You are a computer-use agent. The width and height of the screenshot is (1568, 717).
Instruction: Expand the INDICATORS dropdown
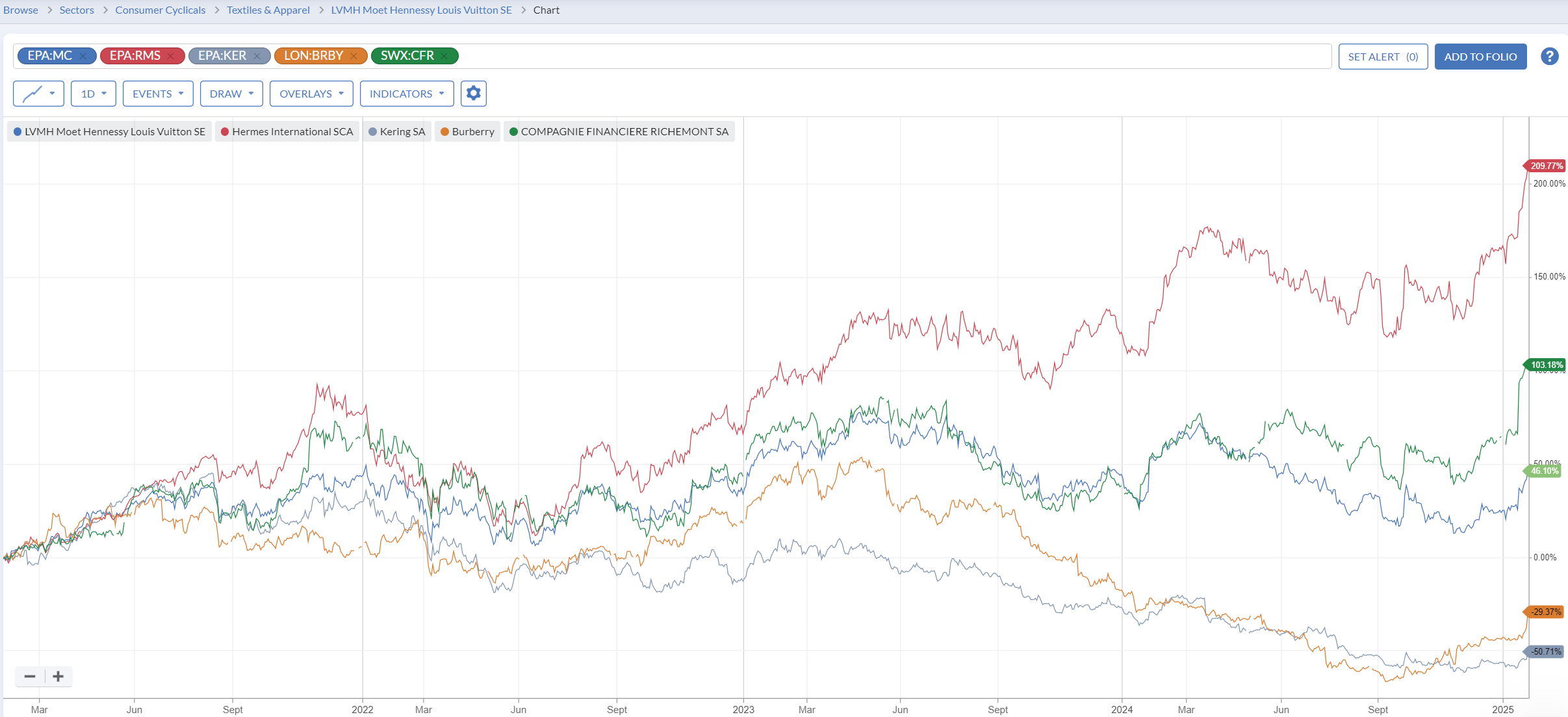(x=407, y=94)
